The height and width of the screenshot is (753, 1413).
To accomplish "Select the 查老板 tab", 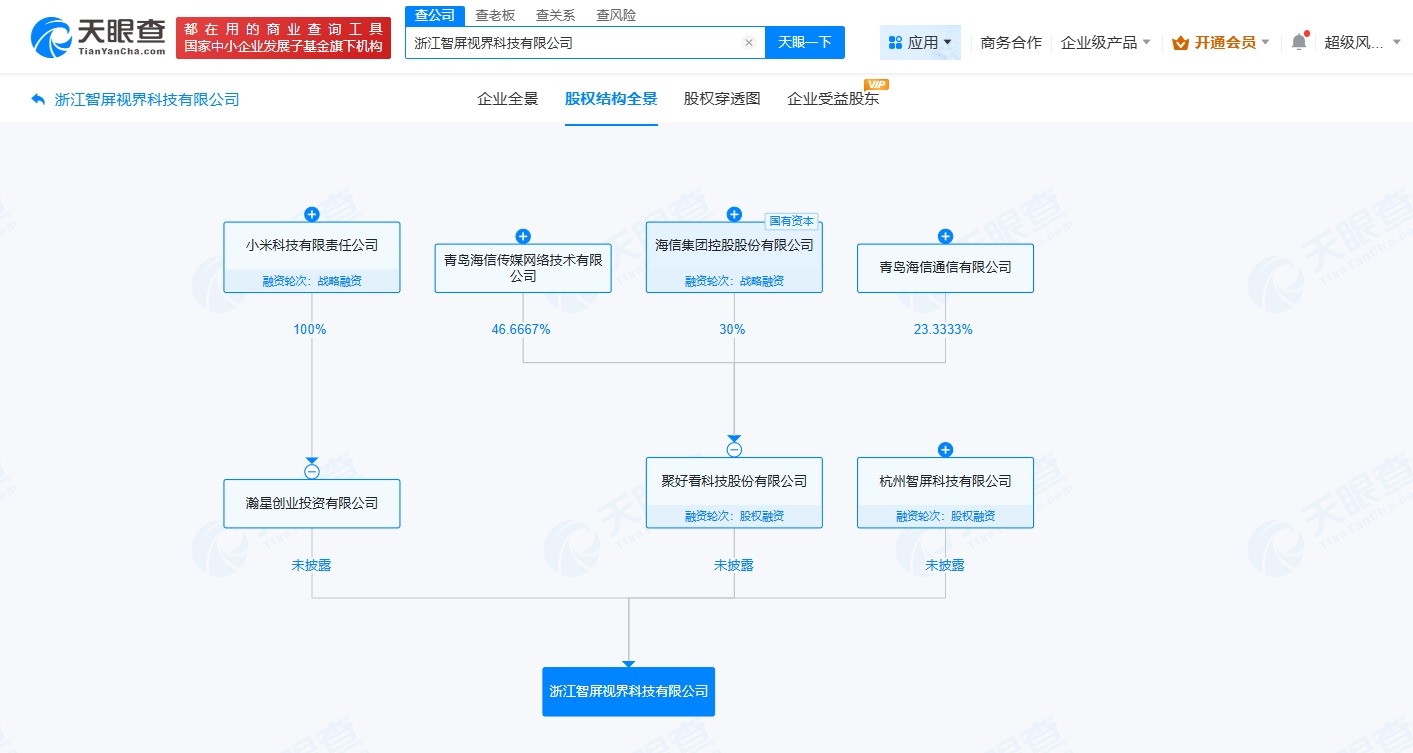I will pyautogui.click(x=494, y=14).
